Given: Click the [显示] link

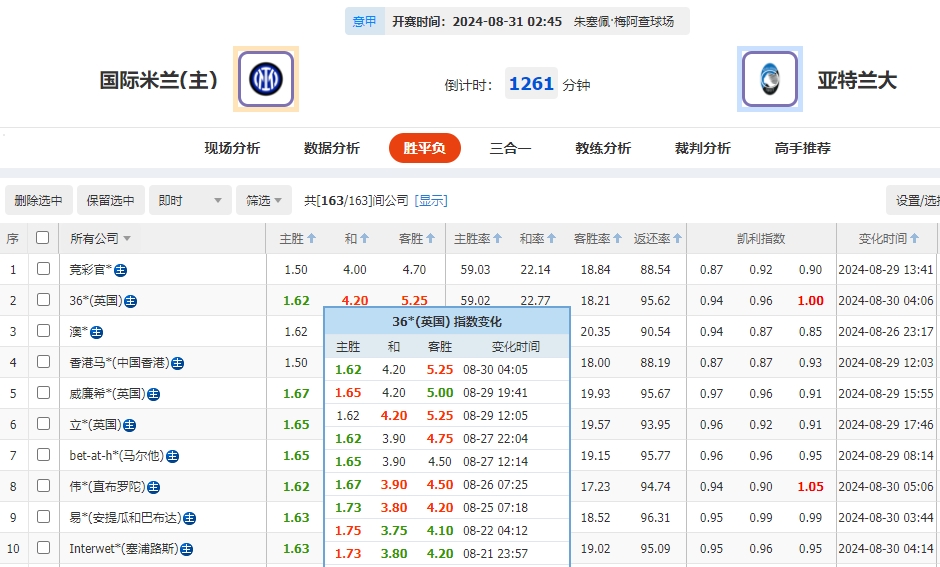Looking at the screenshot, I should [x=431, y=201].
